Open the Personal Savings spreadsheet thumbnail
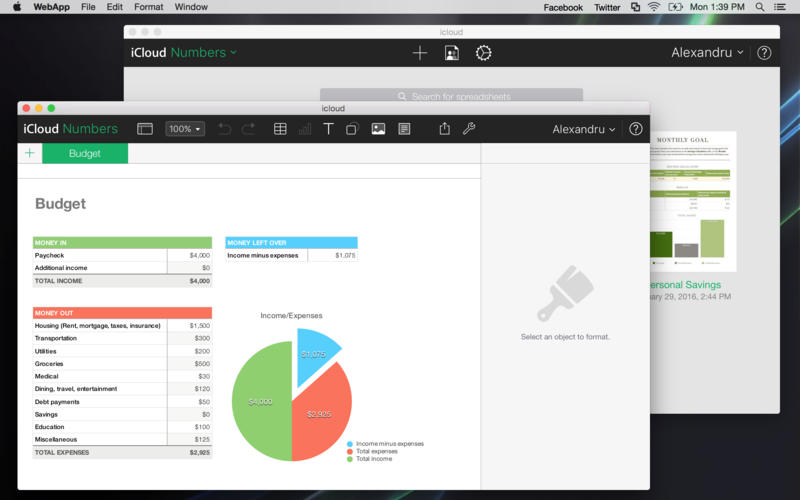This screenshot has width=800, height=500. (x=693, y=202)
